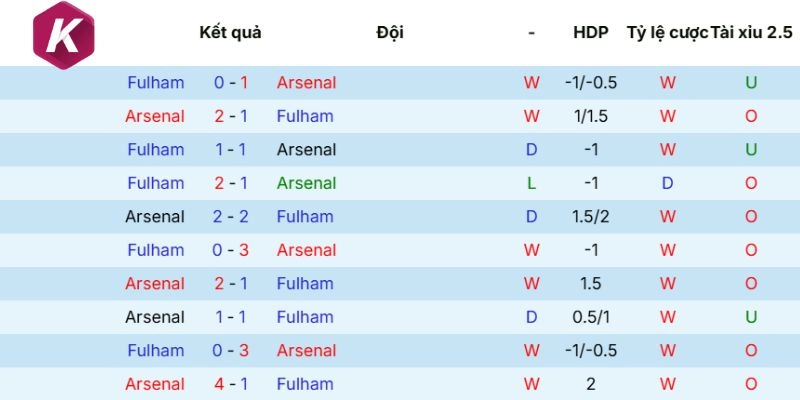800x400 pixels.
Task: Click Fulham in the 0 - 1 row
Action: coord(156,83)
